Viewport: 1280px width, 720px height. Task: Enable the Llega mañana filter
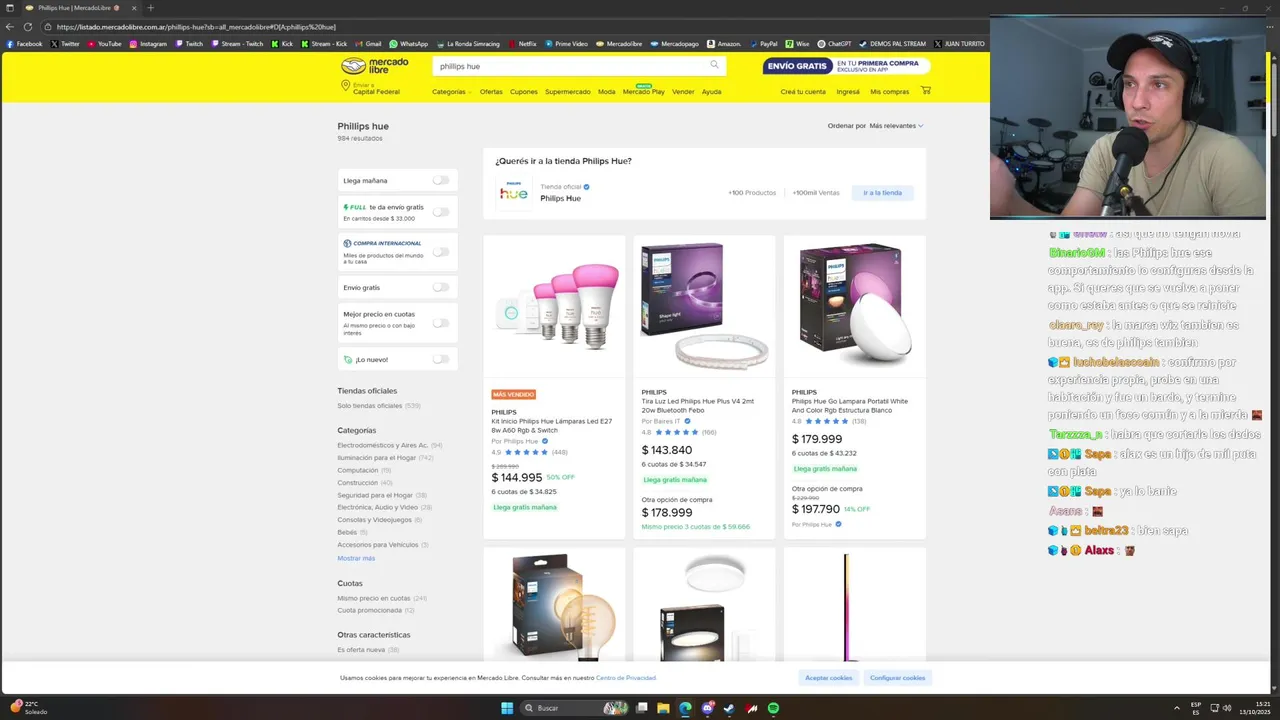click(x=440, y=180)
